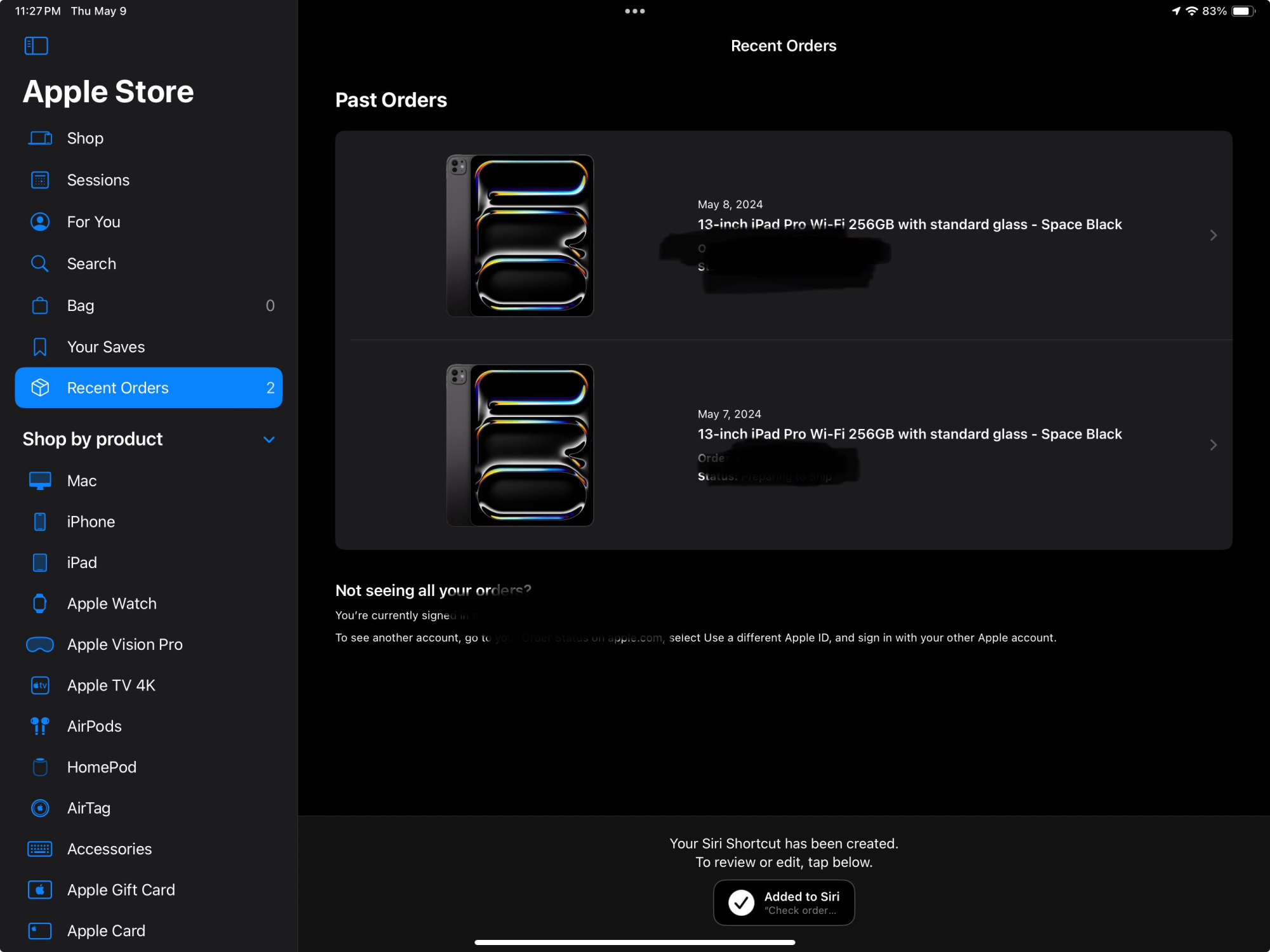
Task: Open the Apple Gift Card link
Action: [121, 890]
